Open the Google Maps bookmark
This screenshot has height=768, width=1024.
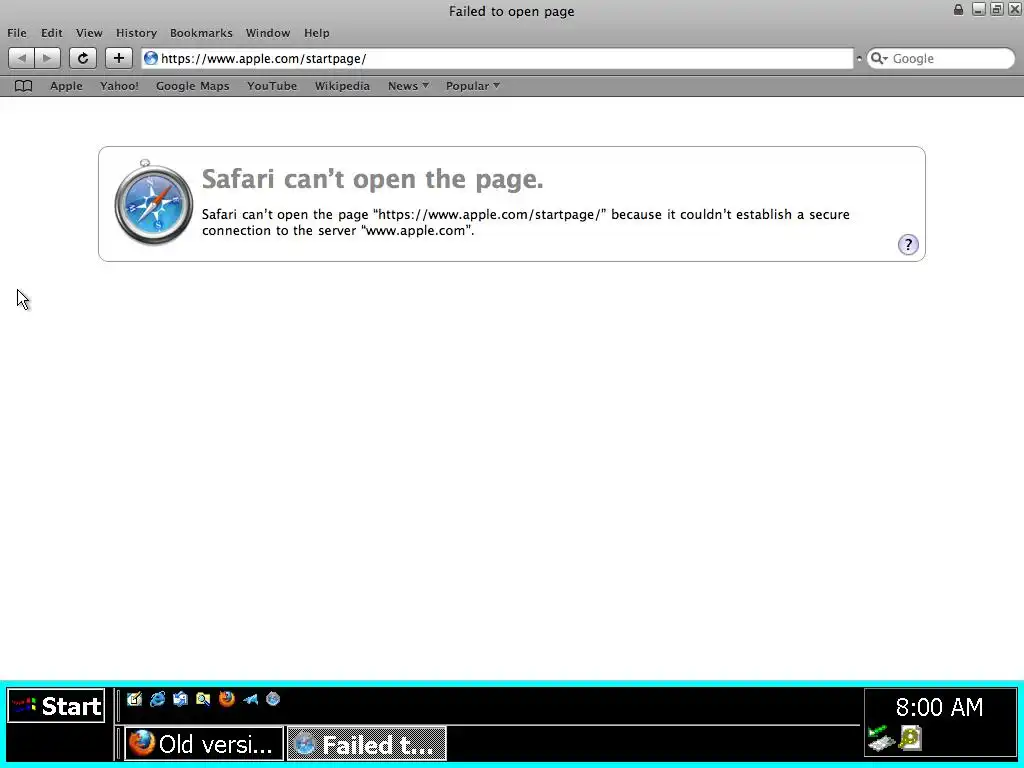193,86
